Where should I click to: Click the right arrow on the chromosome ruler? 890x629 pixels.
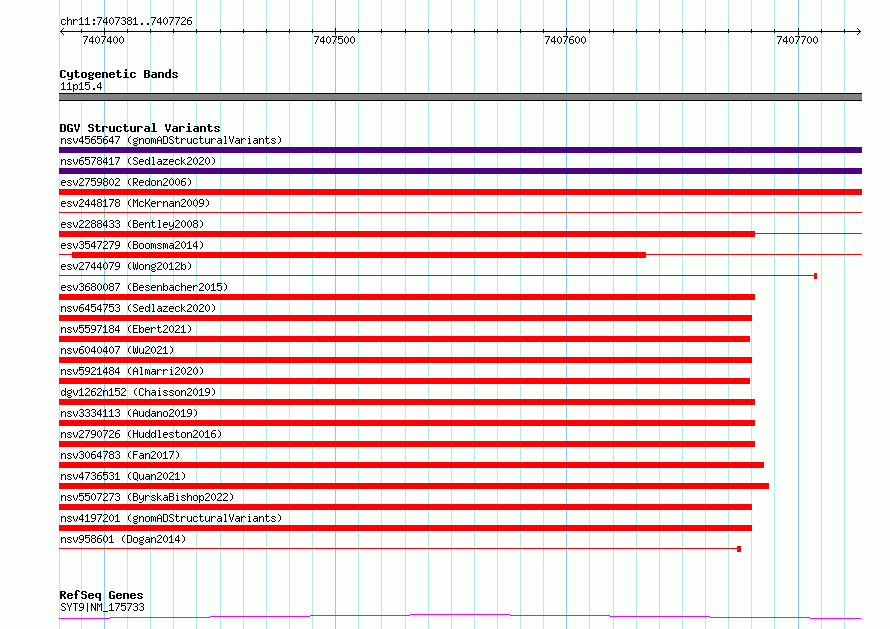[858, 32]
